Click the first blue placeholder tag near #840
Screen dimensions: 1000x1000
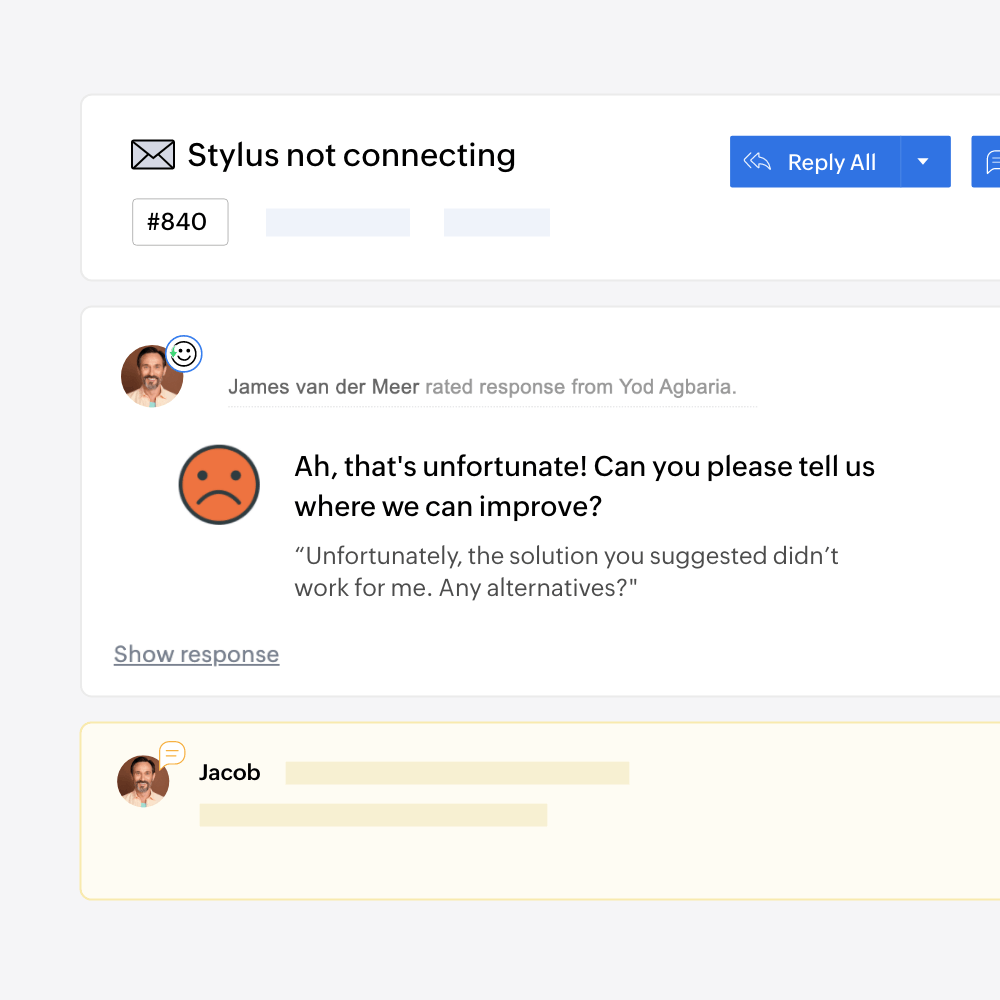tap(337, 223)
